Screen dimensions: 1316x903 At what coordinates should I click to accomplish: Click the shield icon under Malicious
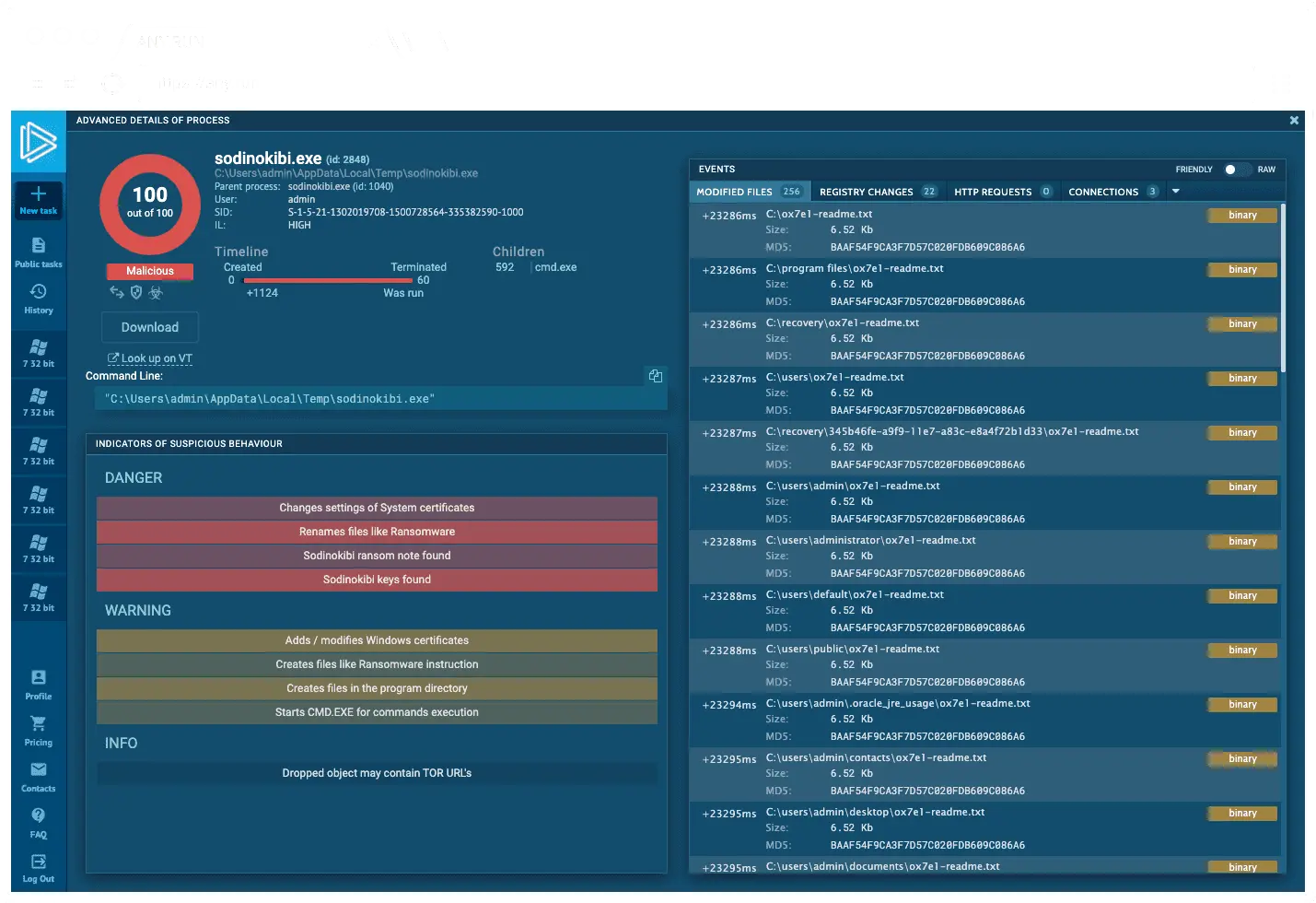pyautogui.click(x=136, y=292)
